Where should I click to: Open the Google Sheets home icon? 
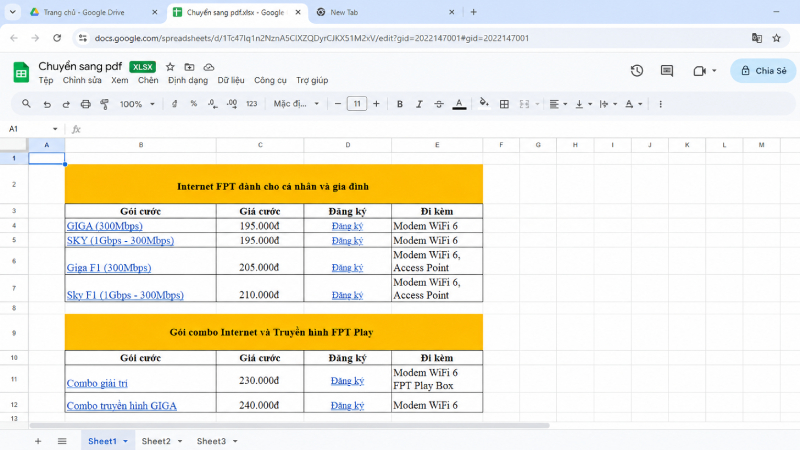pyautogui.click(x=21, y=72)
